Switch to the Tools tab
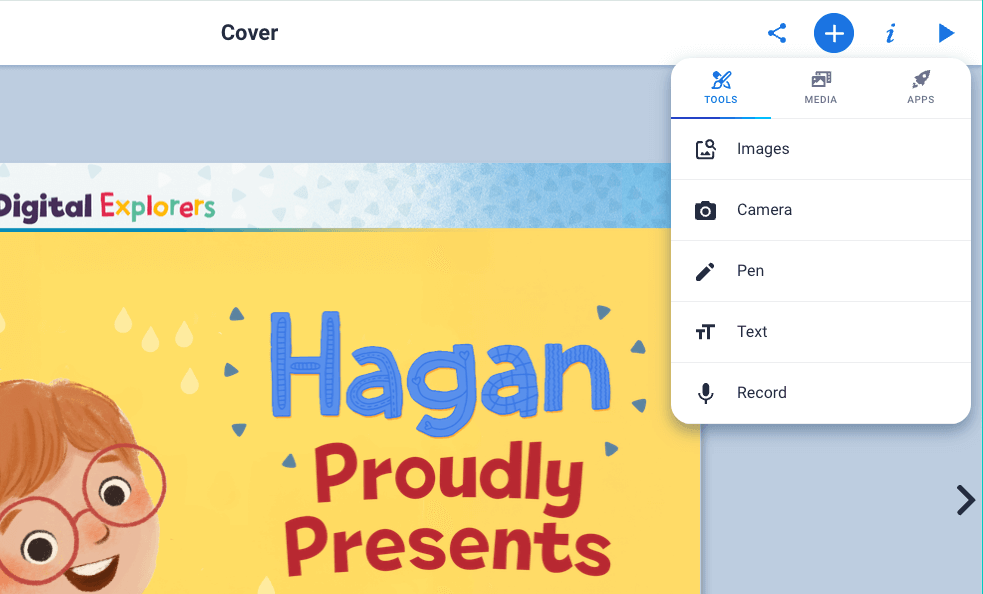Image resolution: width=983 pixels, height=594 pixels. tap(721, 88)
